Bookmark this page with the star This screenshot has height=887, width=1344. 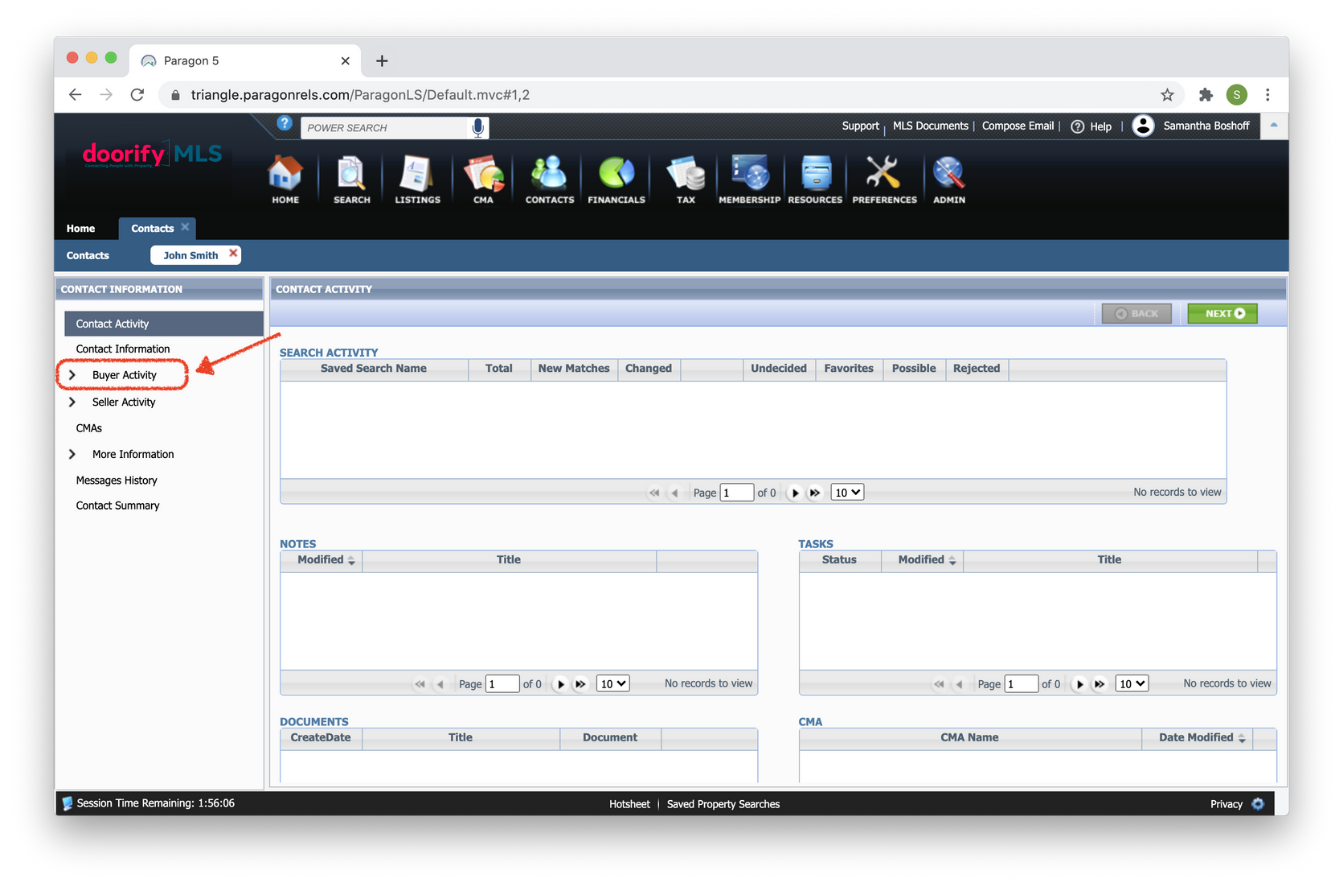click(1167, 95)
